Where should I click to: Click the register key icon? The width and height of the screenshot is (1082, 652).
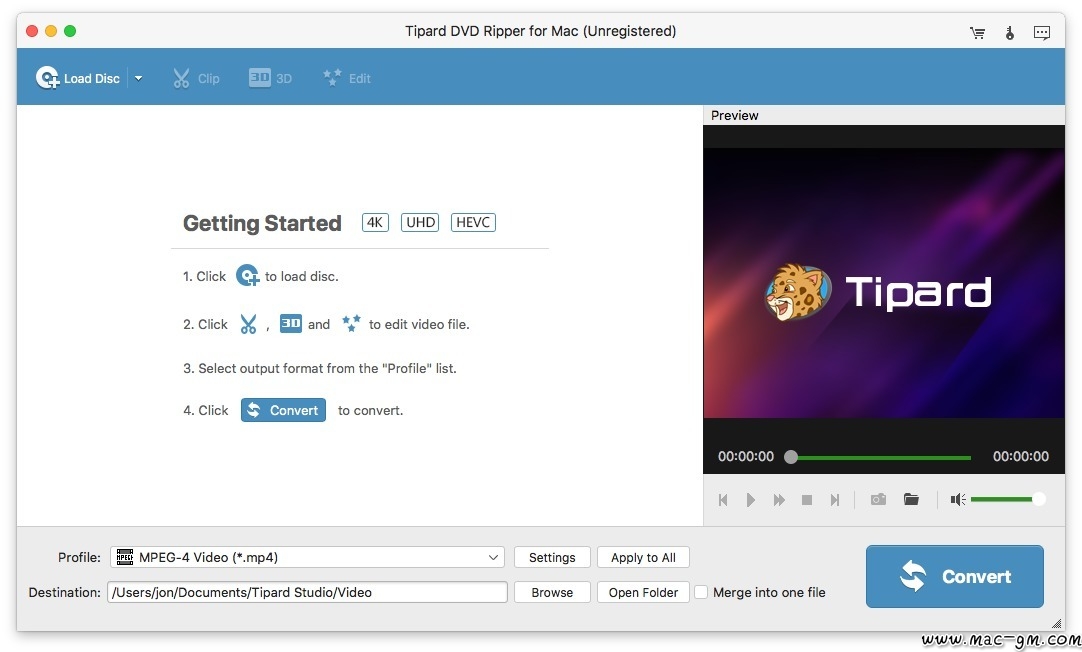[x=1009, y=32]
